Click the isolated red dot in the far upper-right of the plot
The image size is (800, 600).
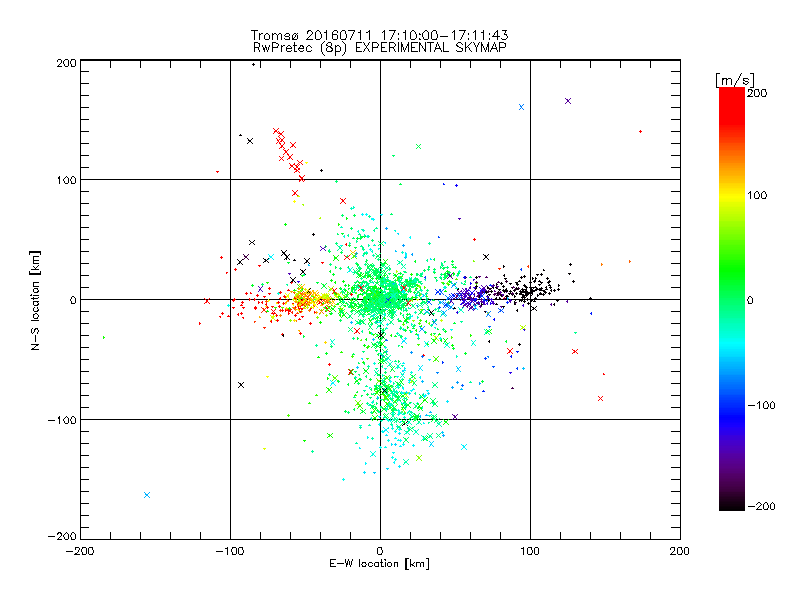(640, 132)
